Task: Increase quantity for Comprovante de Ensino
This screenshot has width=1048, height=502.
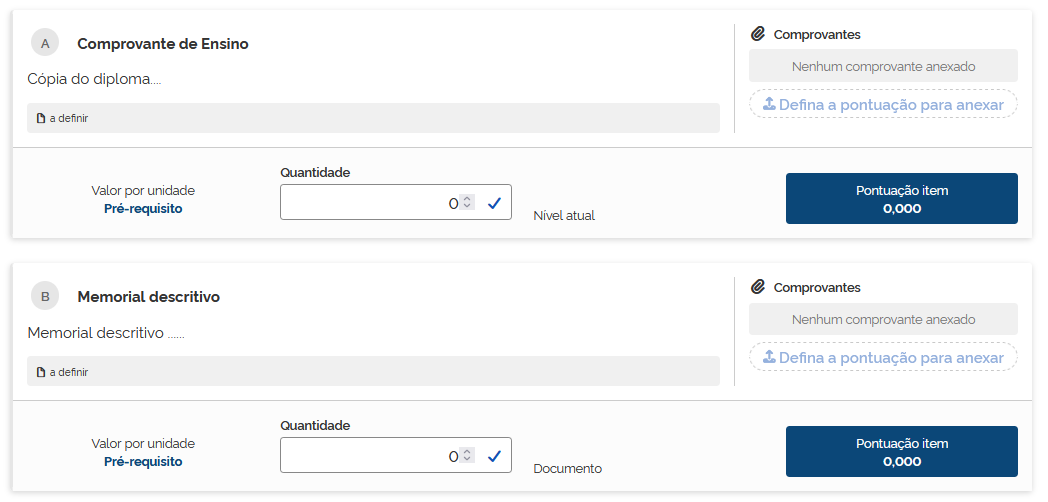Action: [x=467, y=199]
